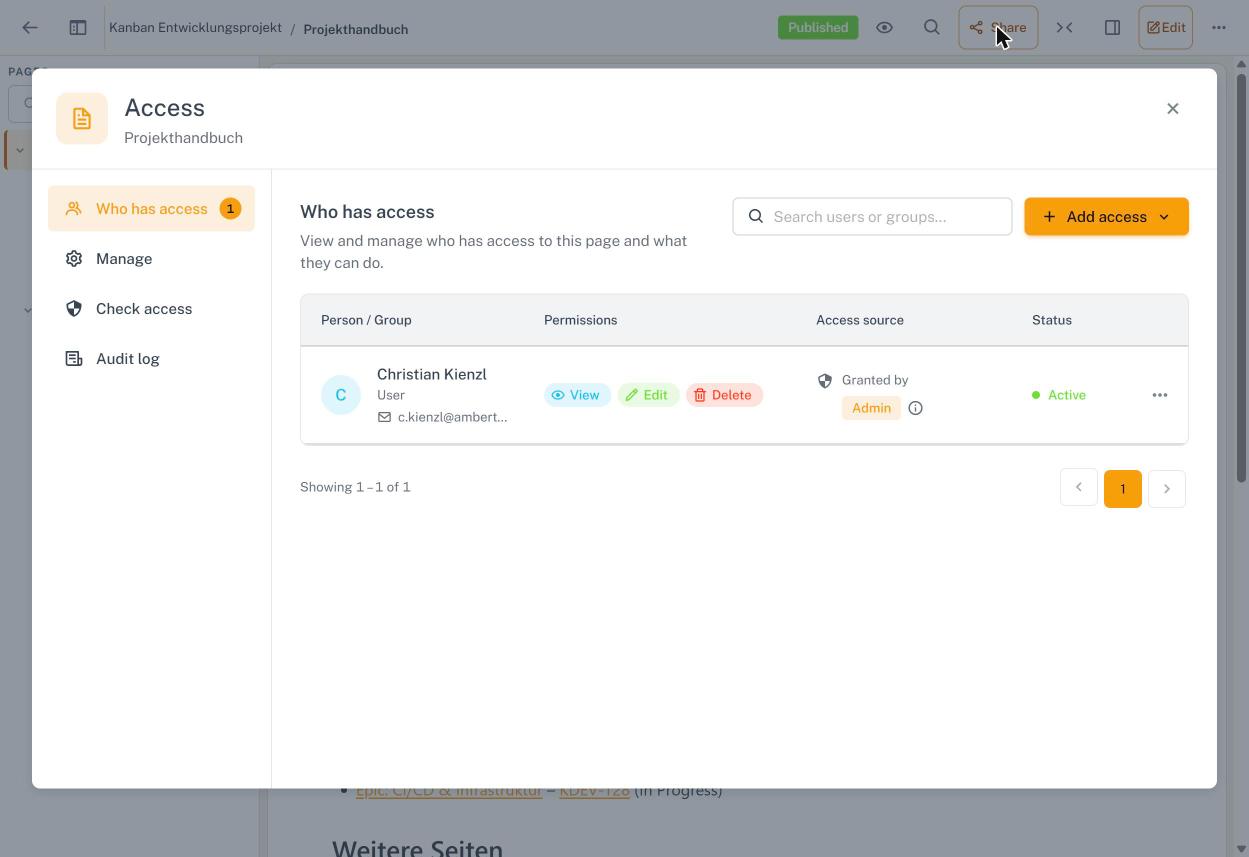1249x857 pixels.
Task: Switch to the Manage section
Action: click(151, 259)
